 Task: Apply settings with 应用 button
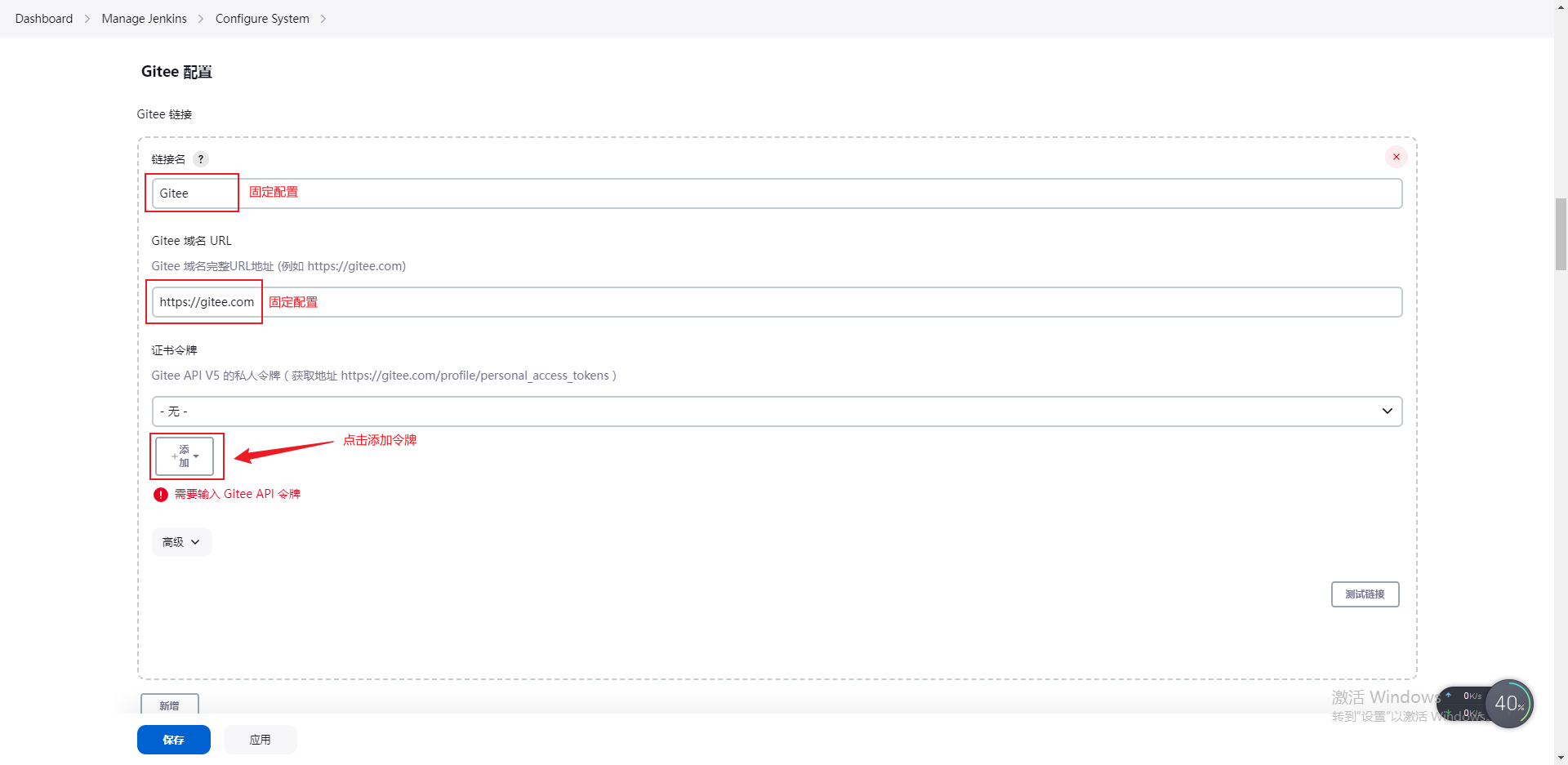coord(261,740)
